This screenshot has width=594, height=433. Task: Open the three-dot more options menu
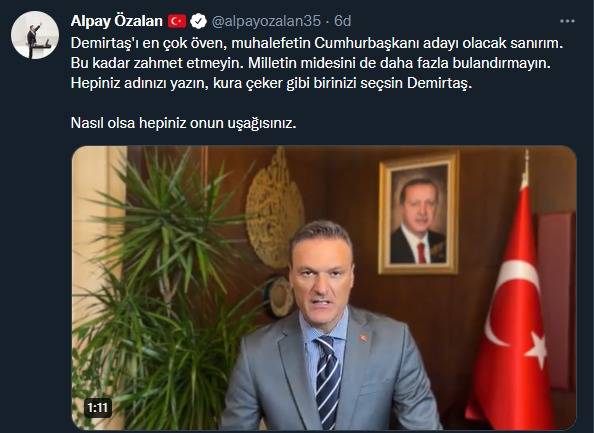[567, 21]
